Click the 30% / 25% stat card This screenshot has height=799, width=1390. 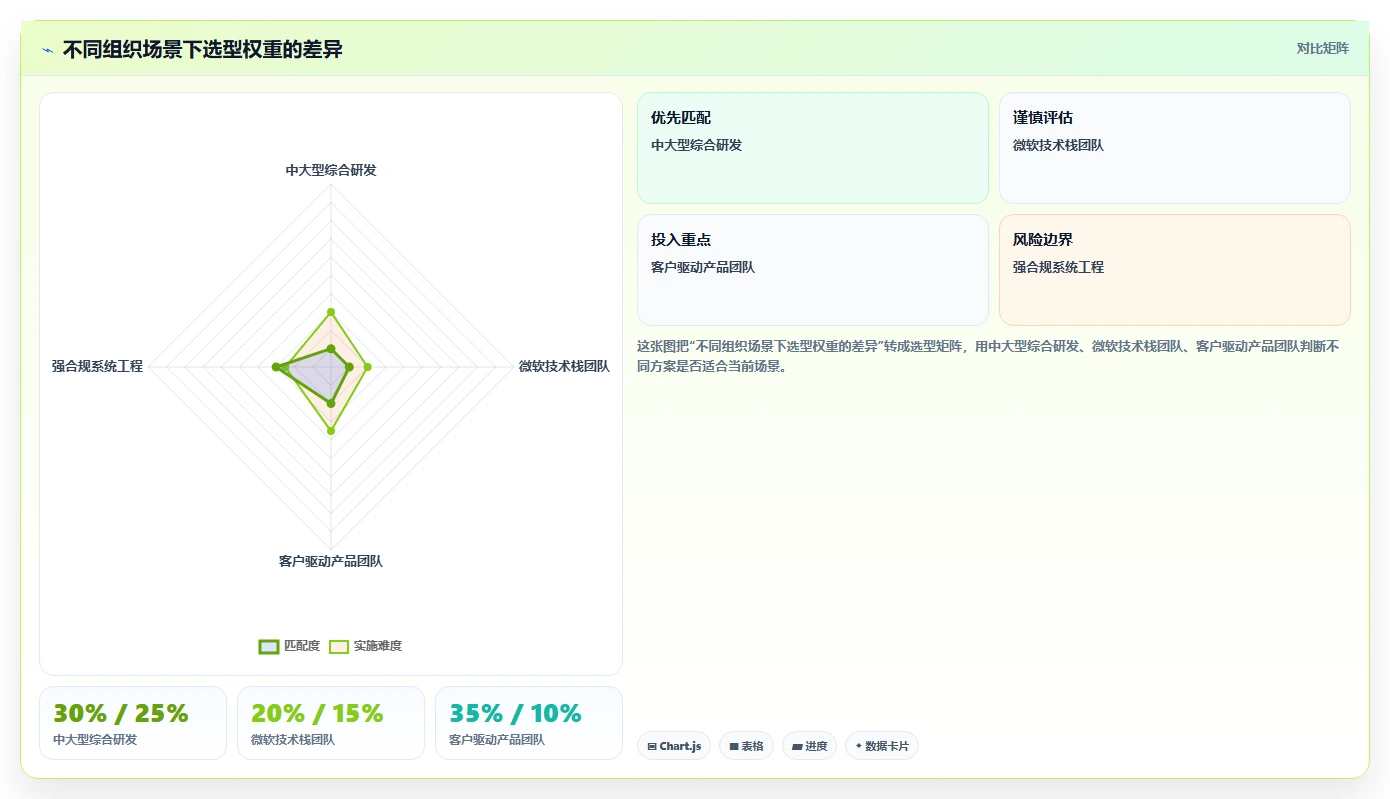pos(133,723)
